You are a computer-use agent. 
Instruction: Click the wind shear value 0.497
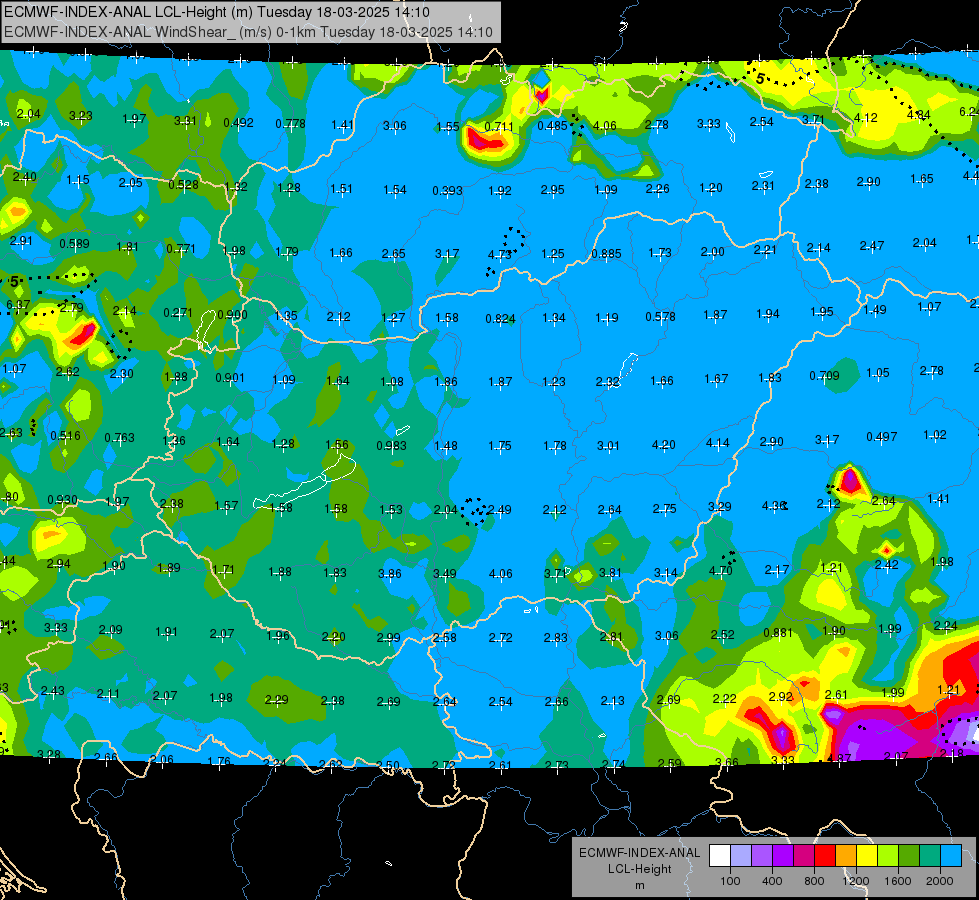click(x=882, y=437)
